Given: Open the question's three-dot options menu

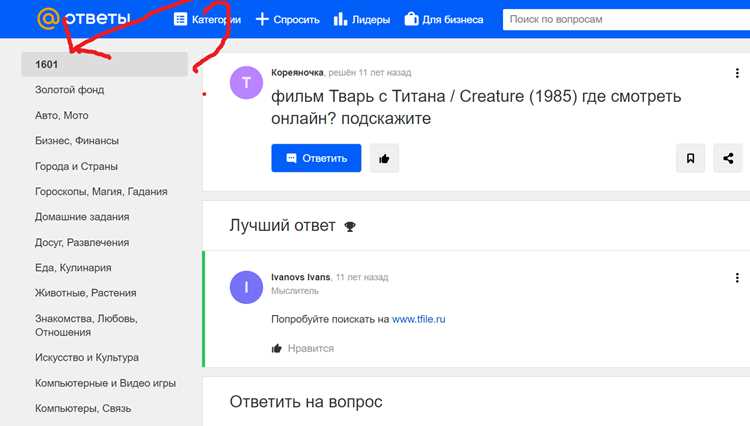Looking at the screenshot, I should [x=737, y=73].
